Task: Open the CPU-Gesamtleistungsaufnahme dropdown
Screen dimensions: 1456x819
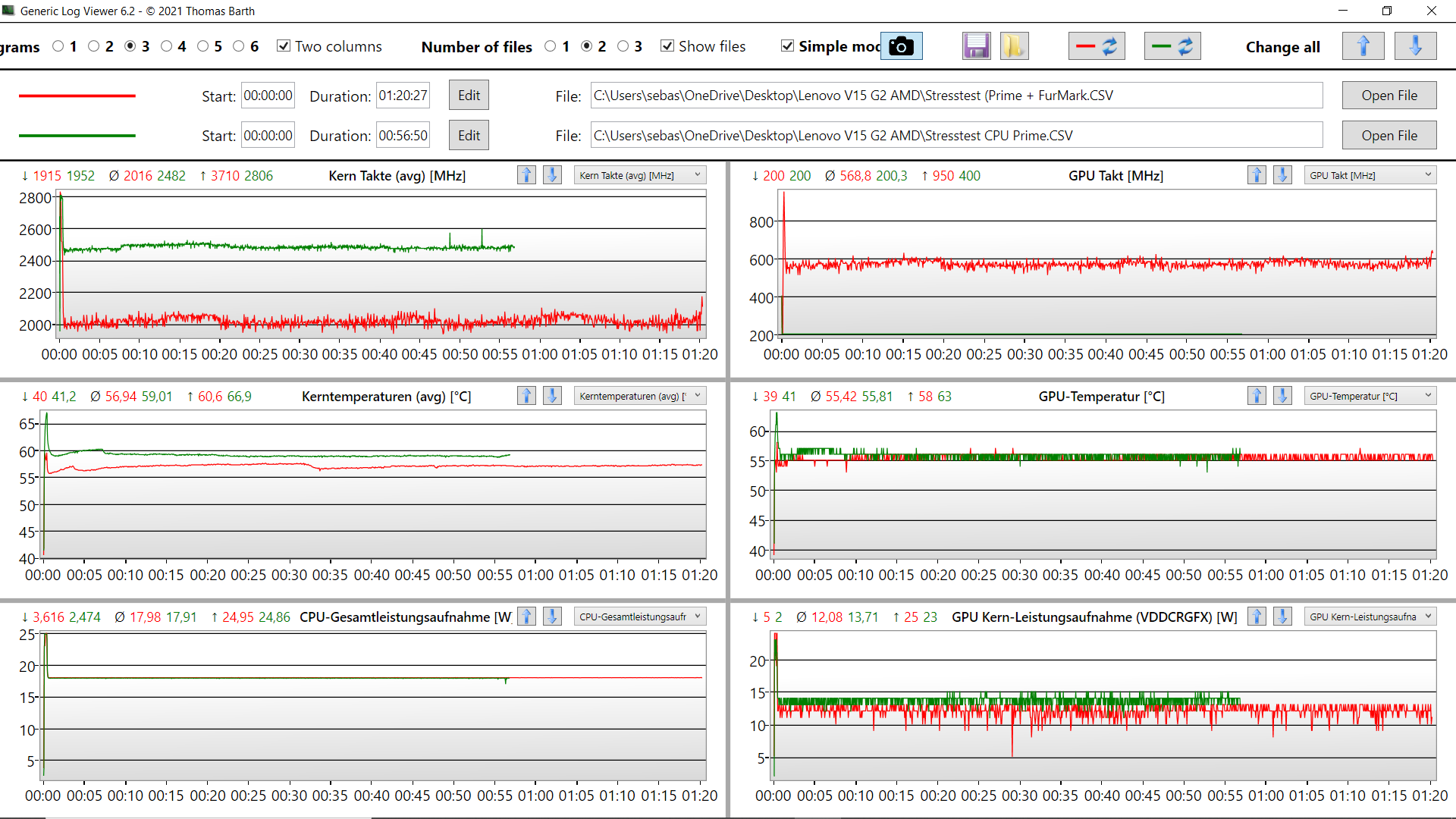Action: click(639, 617)
